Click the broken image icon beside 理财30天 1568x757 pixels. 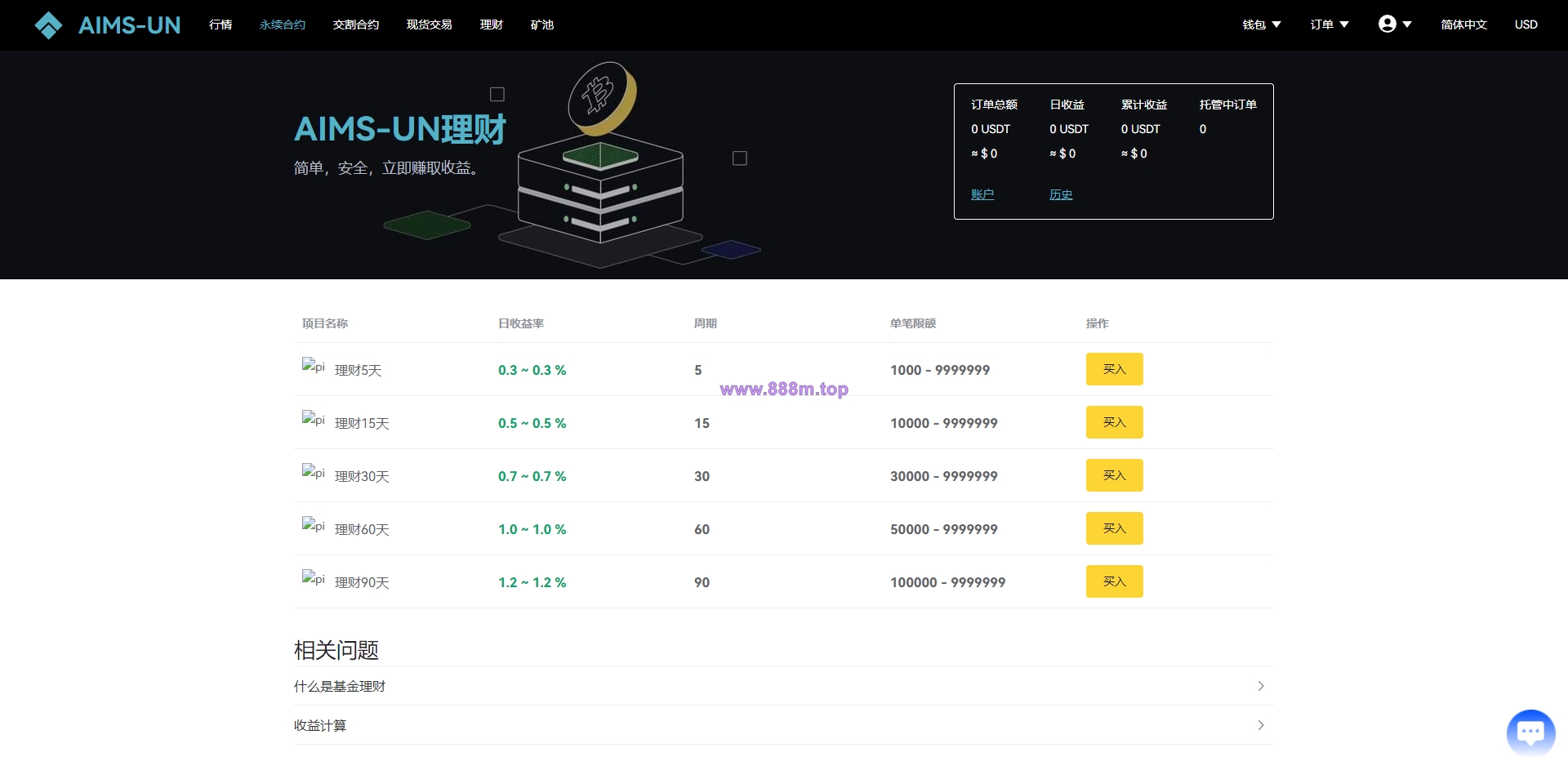(313, 472)
